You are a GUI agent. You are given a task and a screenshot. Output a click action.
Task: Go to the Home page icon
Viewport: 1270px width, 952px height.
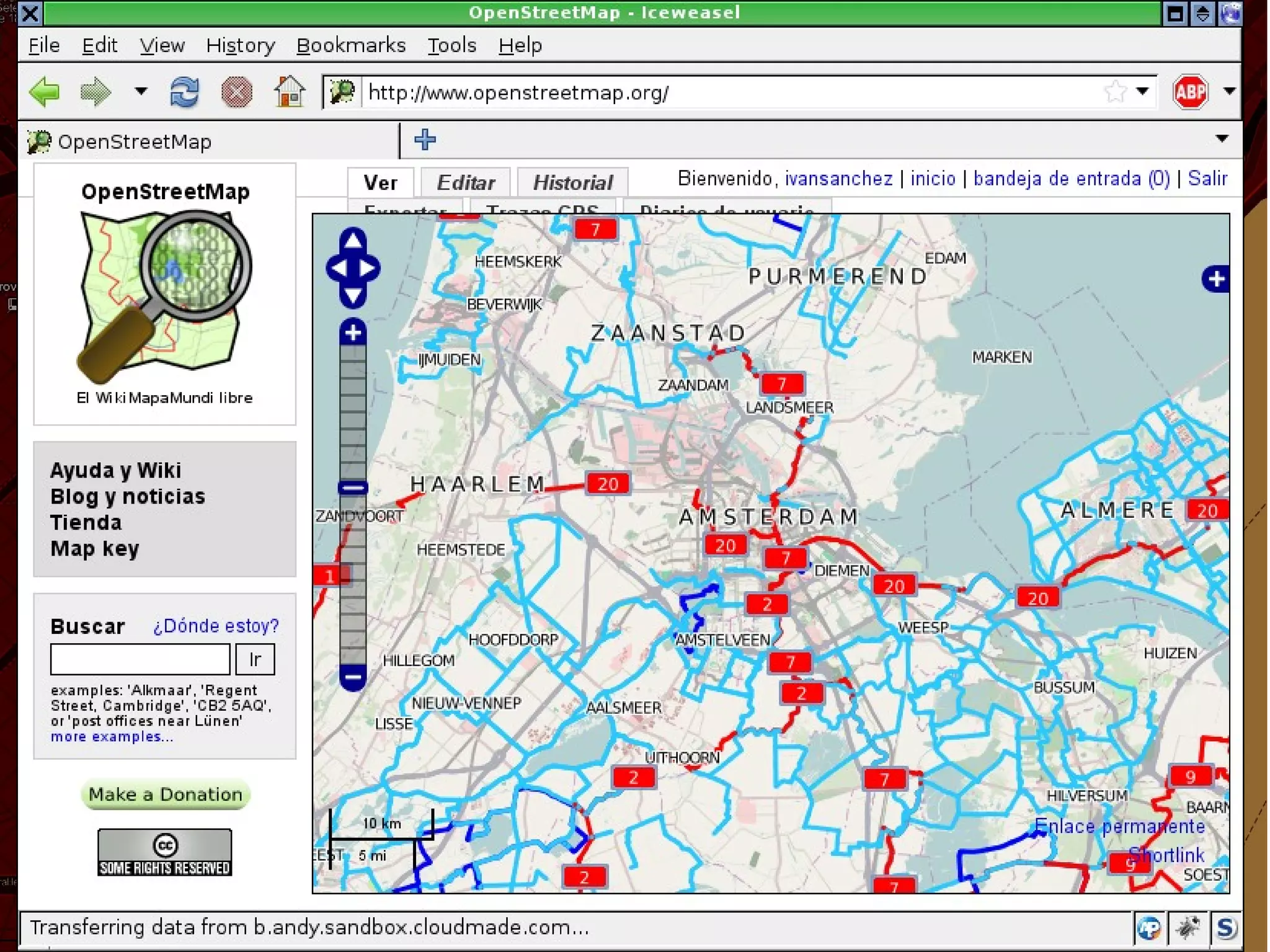coord(289,92)
